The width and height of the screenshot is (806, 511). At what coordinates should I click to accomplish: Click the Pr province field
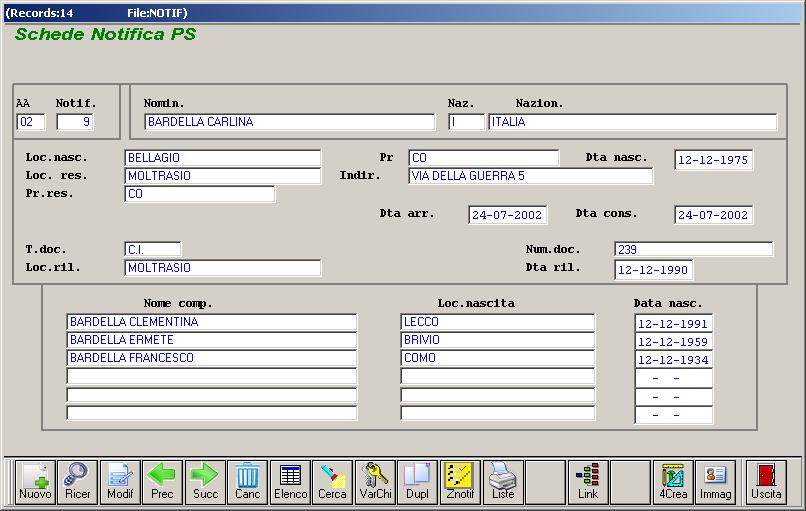point(484,158)
